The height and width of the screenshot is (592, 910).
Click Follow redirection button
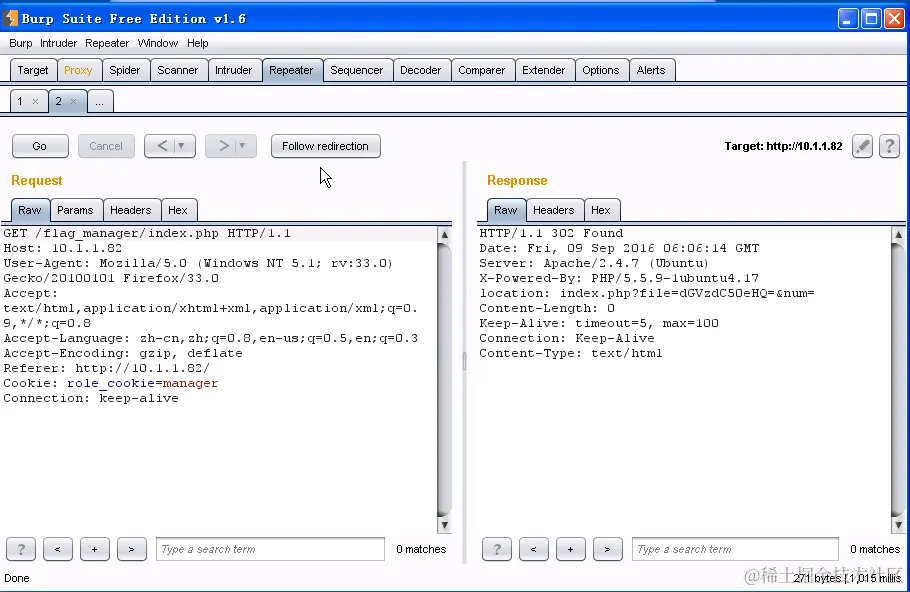pyautogui.click(x=326, y=146)
